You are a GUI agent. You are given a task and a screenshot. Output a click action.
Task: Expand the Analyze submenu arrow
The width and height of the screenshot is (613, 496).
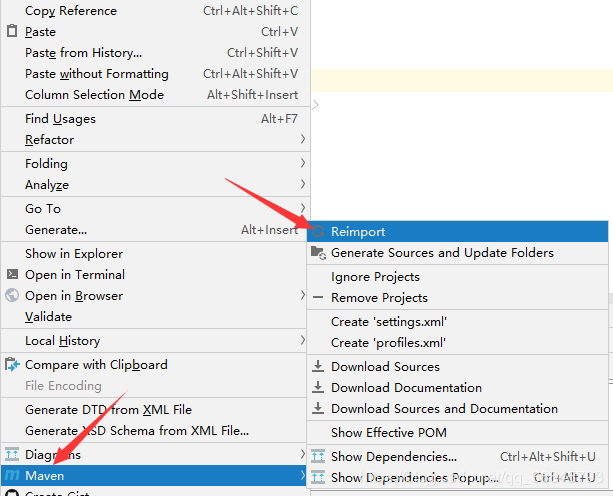click(x=303, y=184)
